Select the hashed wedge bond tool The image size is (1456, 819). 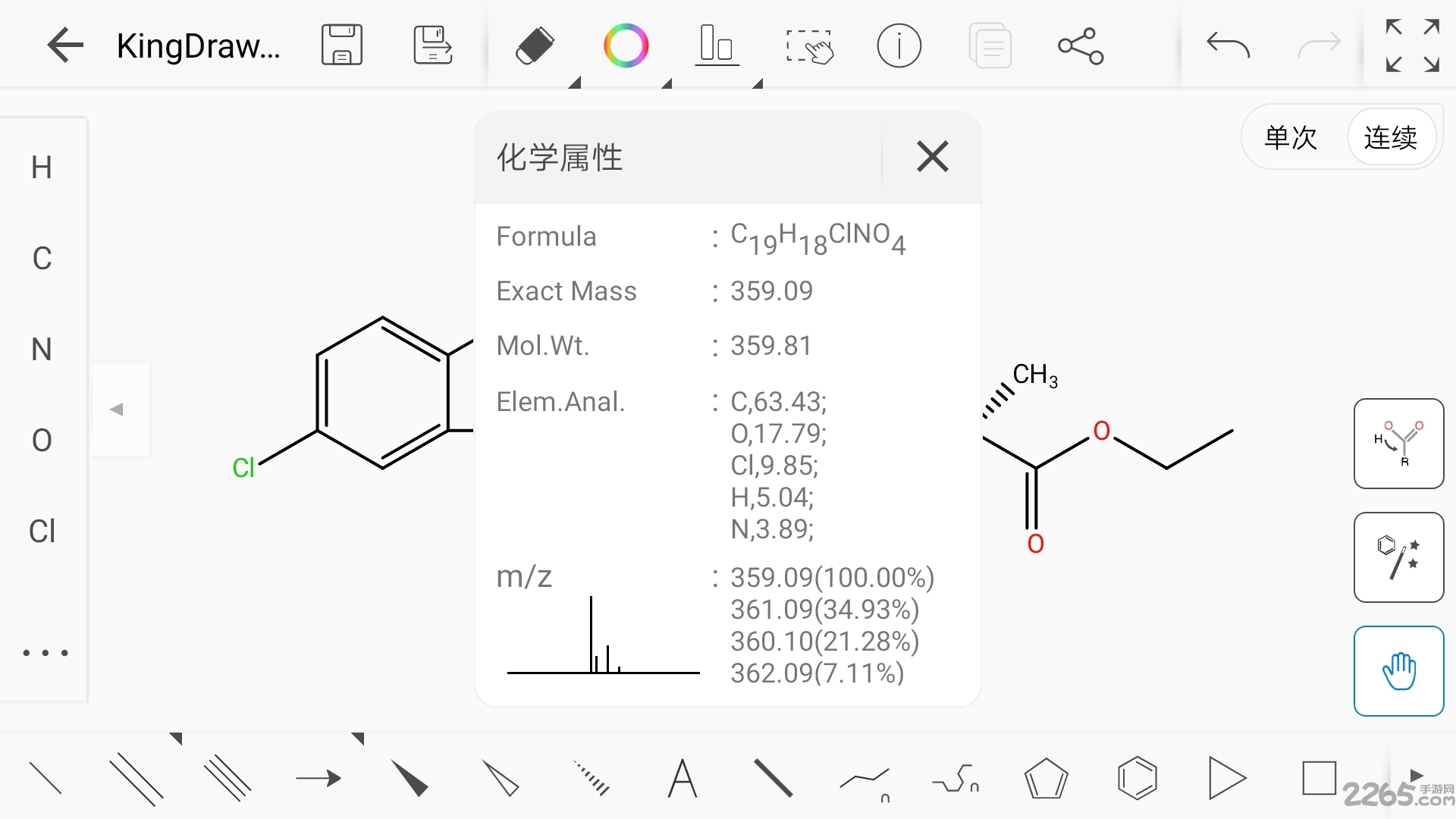[591, 779]
